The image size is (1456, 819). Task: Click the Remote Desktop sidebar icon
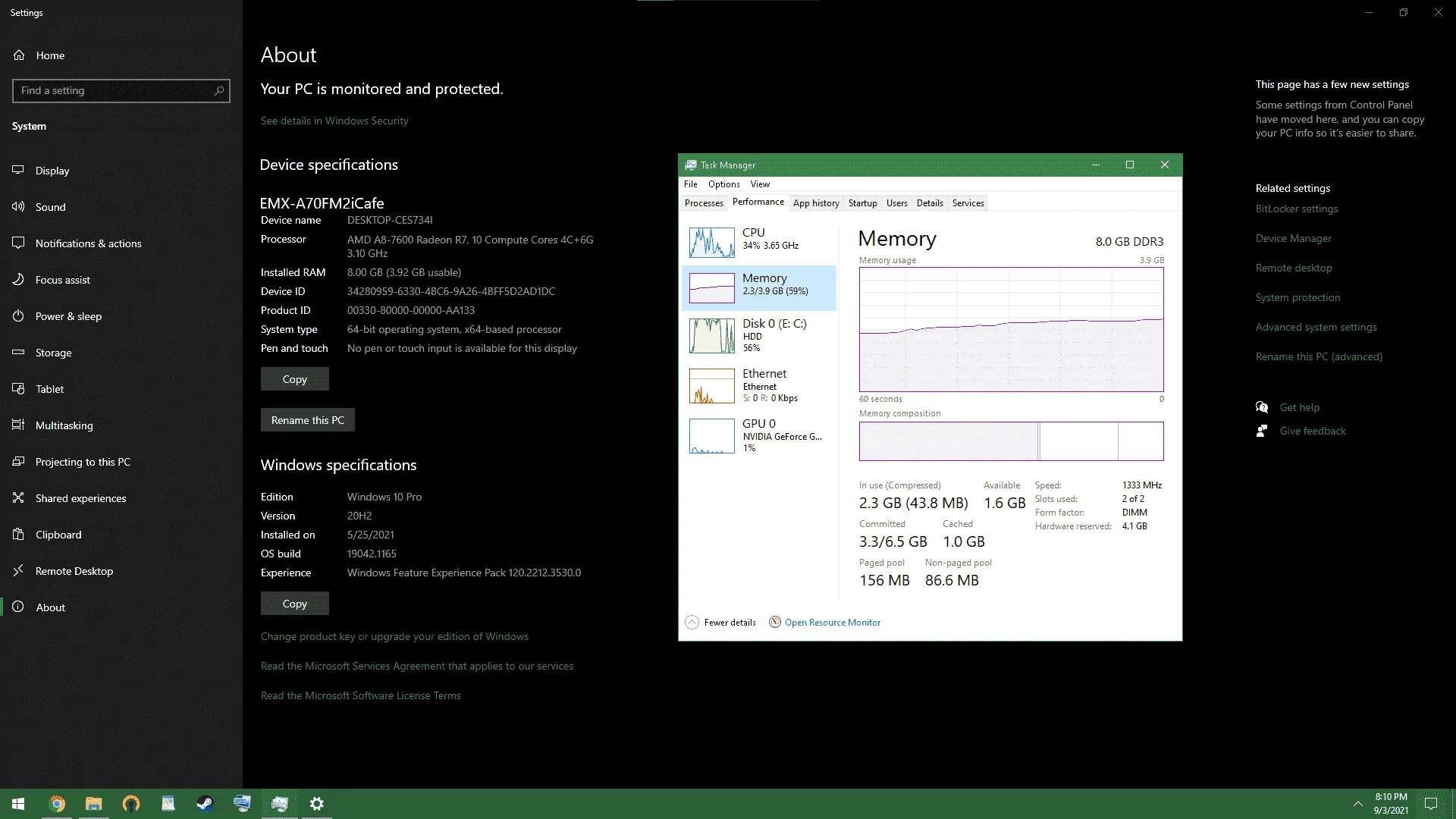[18, 571]
